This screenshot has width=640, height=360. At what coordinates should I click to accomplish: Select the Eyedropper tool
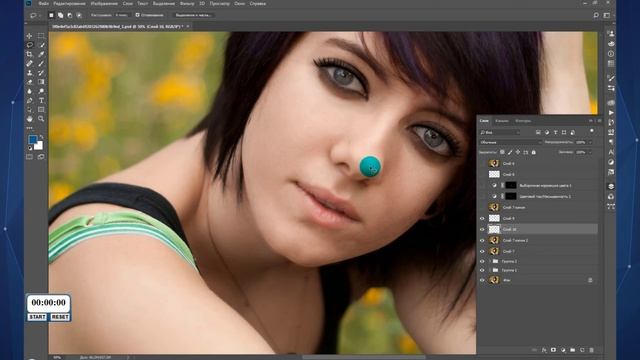41,54
